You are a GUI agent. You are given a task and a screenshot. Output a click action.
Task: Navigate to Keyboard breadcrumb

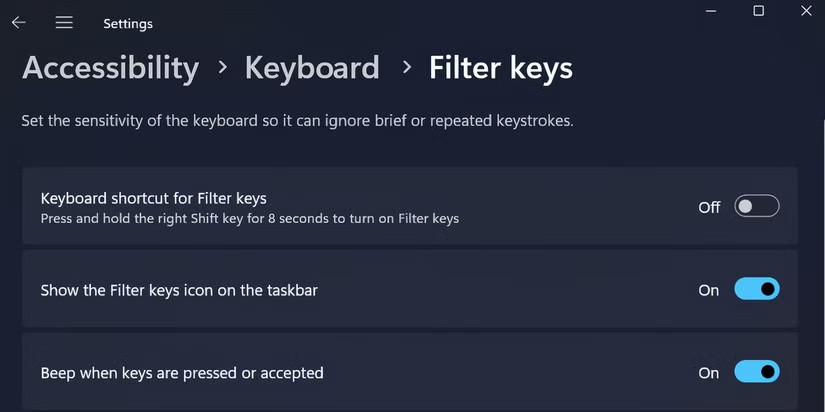(x=312, y=67)
